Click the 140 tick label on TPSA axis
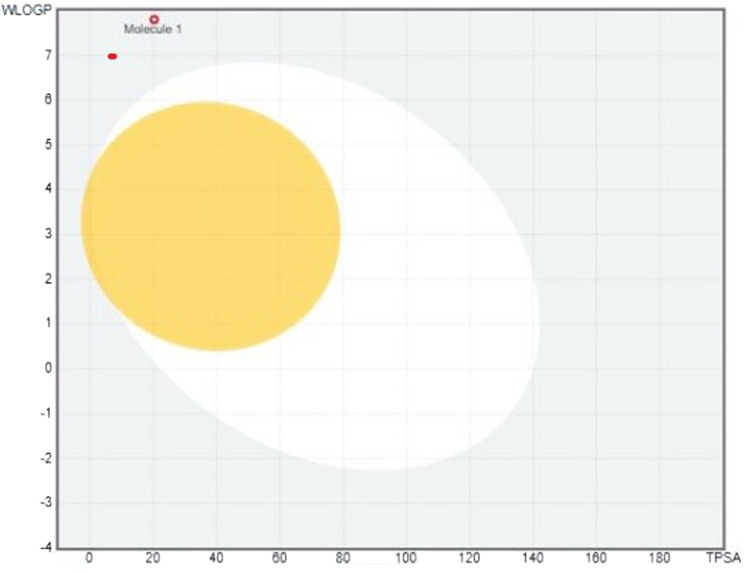This screenshot has width=744, height=573. 533,557
